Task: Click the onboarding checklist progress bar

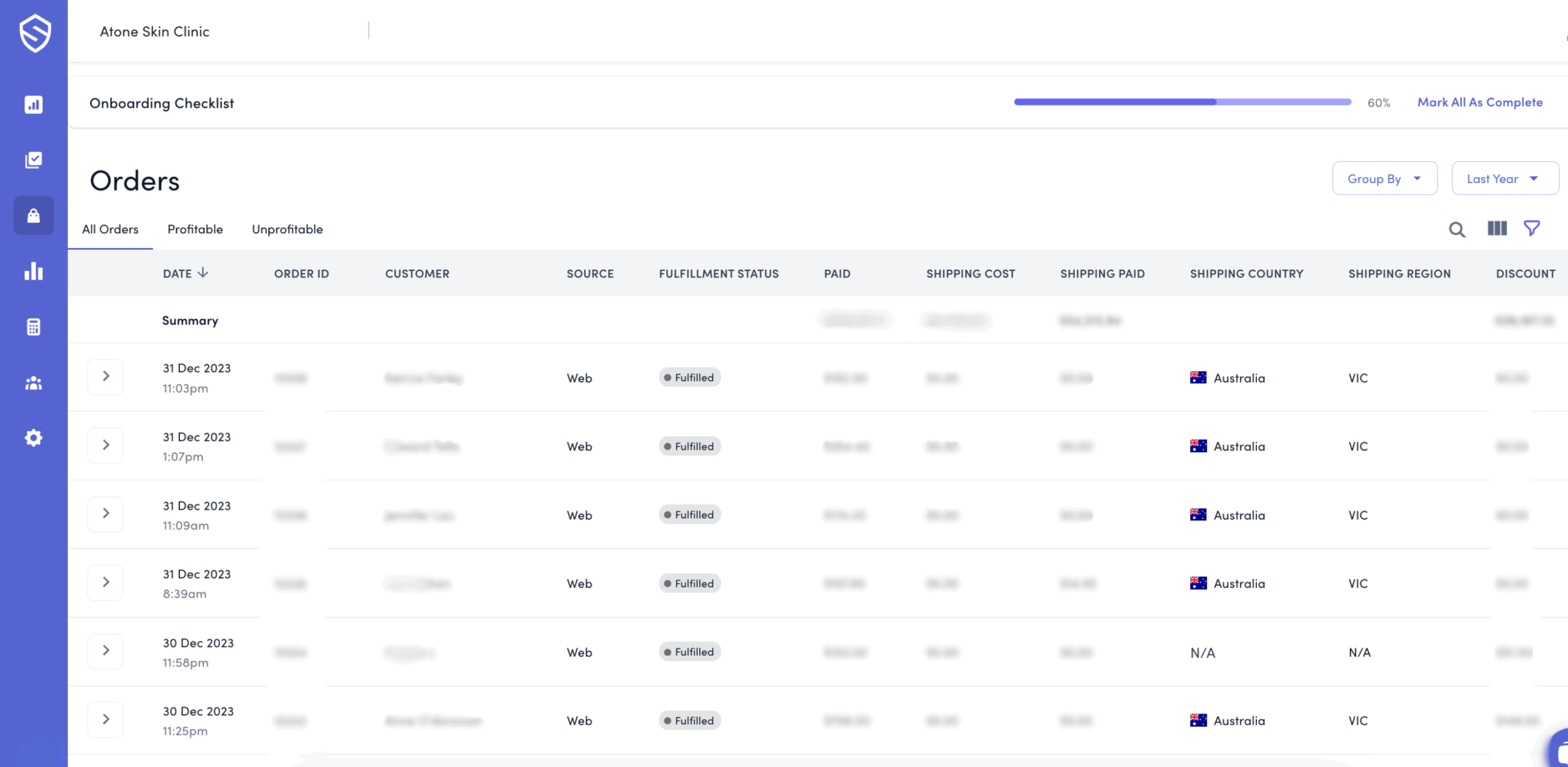Action: pyautogui.click(x=1182, y=102)
